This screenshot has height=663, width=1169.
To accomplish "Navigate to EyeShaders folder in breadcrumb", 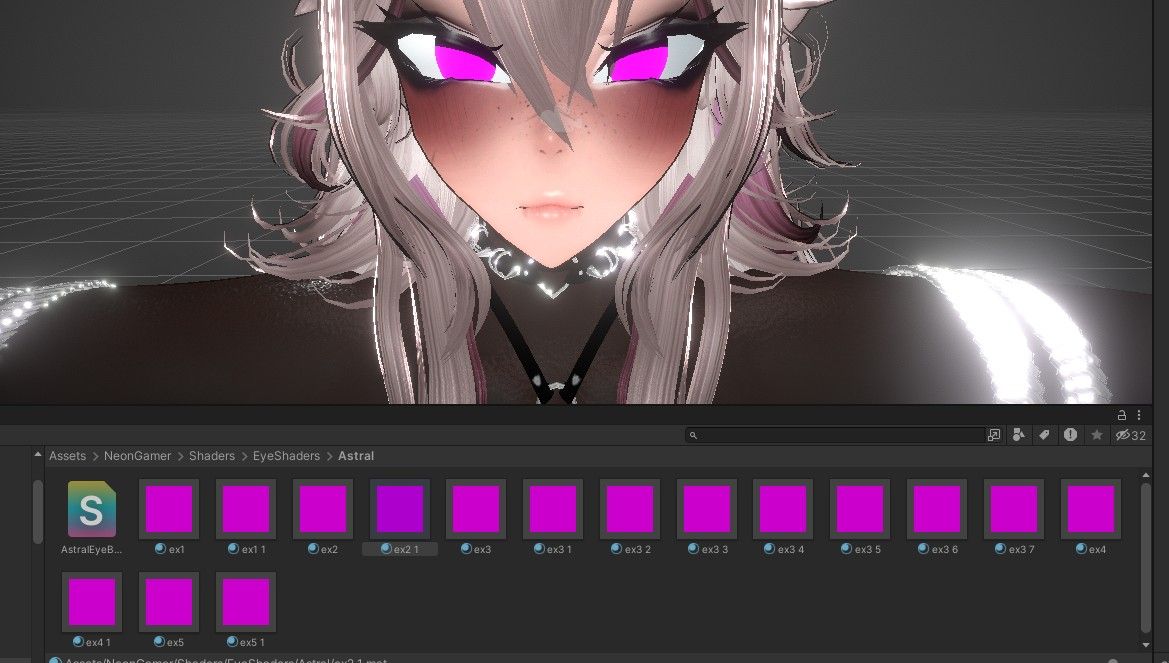I will click(286, 456).
